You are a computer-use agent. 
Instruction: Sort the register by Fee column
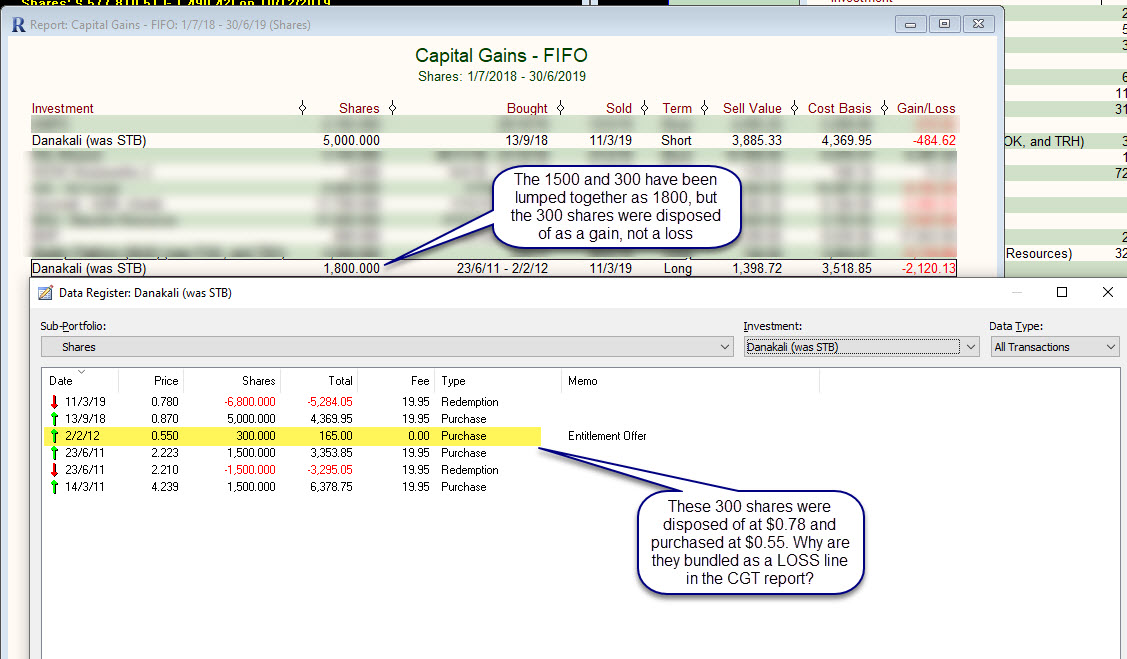(x=420, y=381)
